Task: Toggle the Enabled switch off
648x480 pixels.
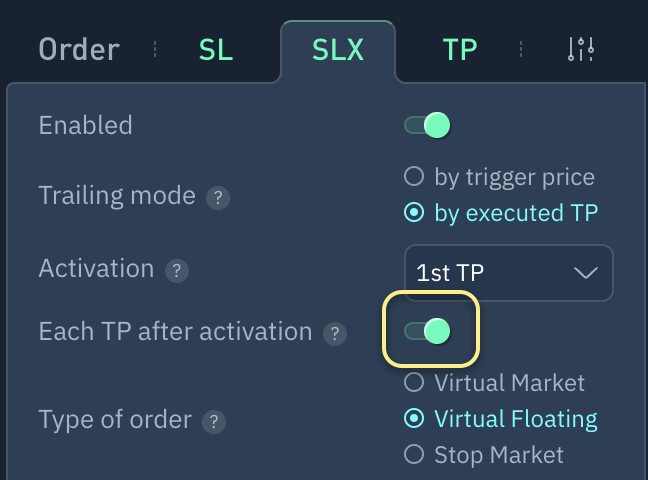Action: click(x=427, y=126)
